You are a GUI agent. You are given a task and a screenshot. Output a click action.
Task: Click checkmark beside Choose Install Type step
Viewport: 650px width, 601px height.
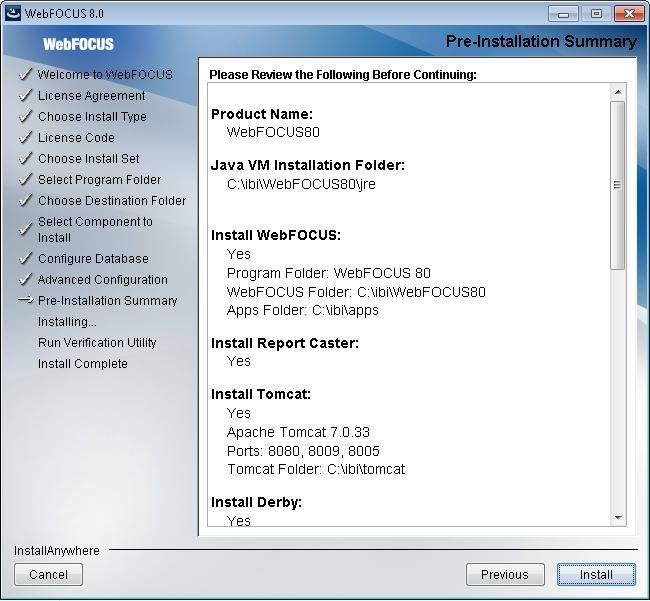pyautogui.click(x=26, y=116)
